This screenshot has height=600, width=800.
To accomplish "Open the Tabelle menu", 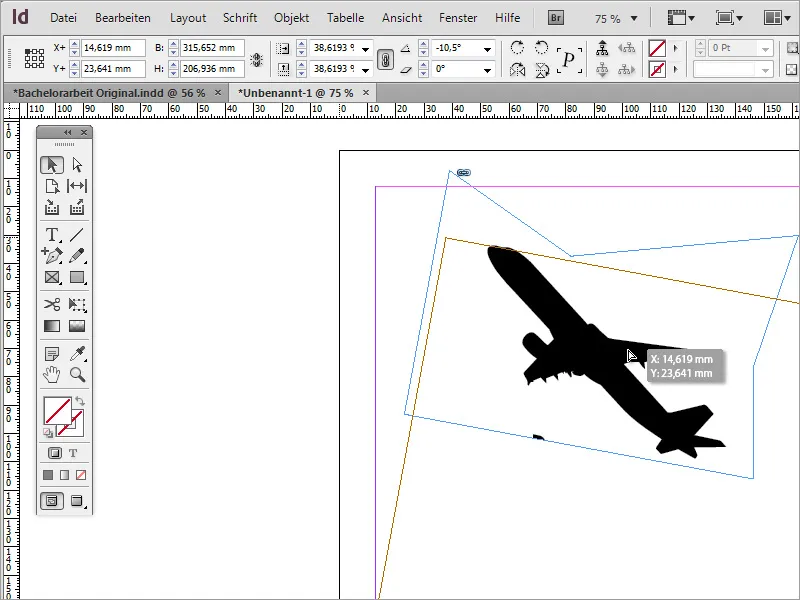I will (x=345, y=18).
